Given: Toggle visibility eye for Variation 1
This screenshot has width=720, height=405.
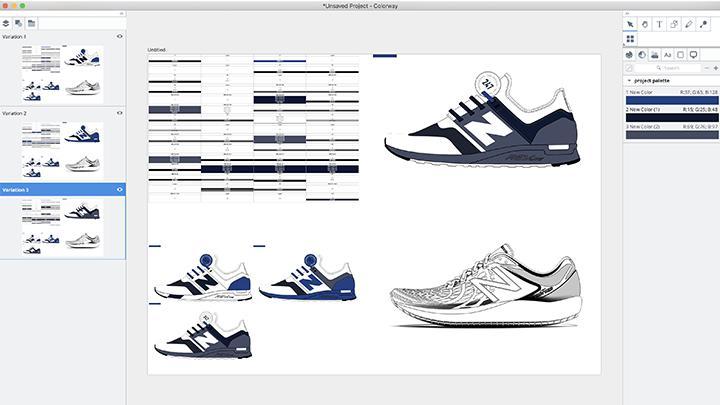Looking at the screenshot, I should [119, 37].
